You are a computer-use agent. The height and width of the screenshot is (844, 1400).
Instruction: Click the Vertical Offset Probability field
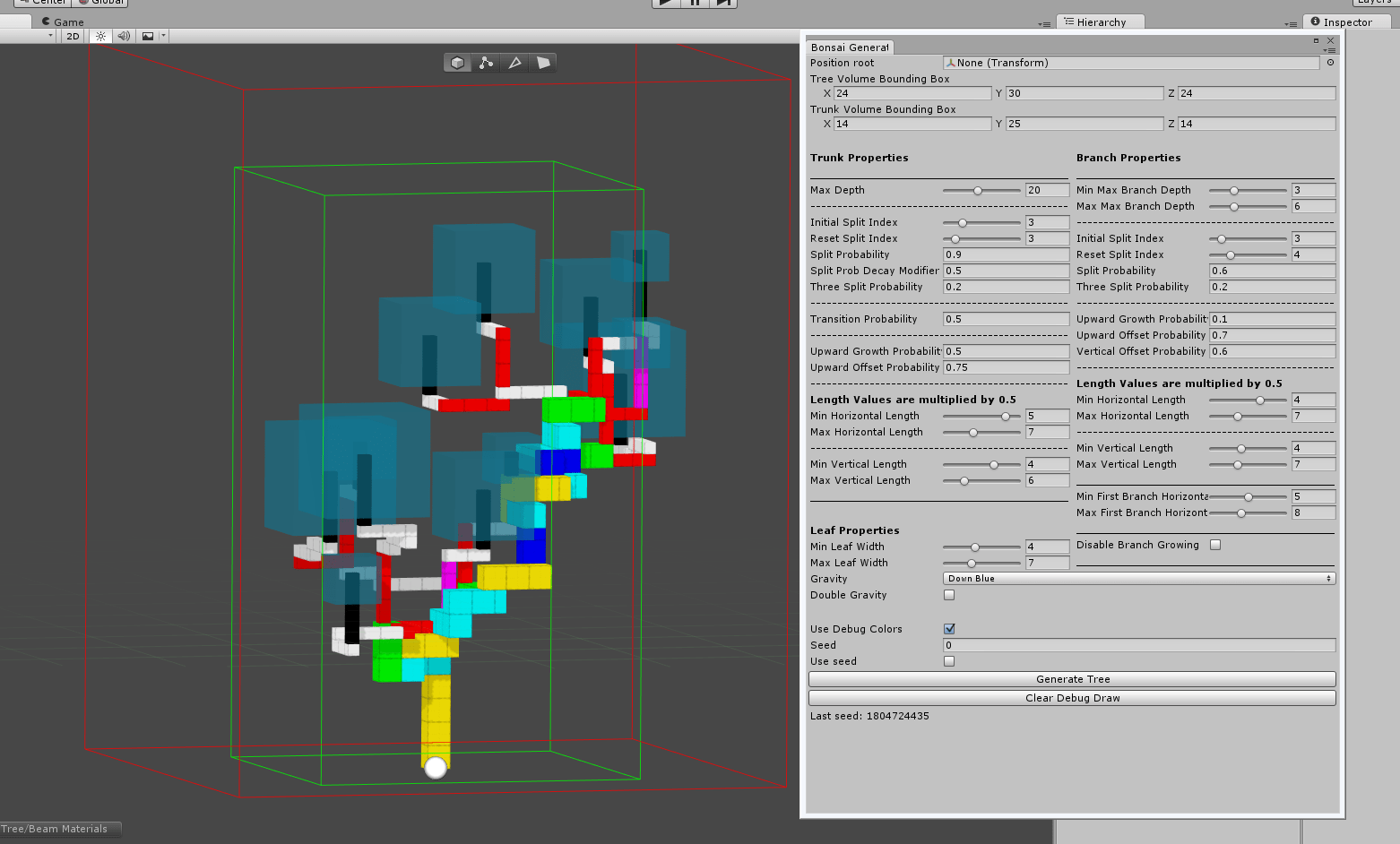click(1272, 351)
